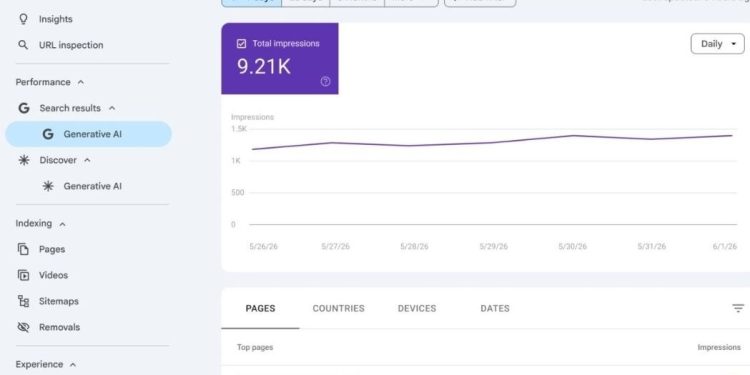750x375 pixels.
Task: Click the 5/26/26 date label
Action: [x=264, y=246]
